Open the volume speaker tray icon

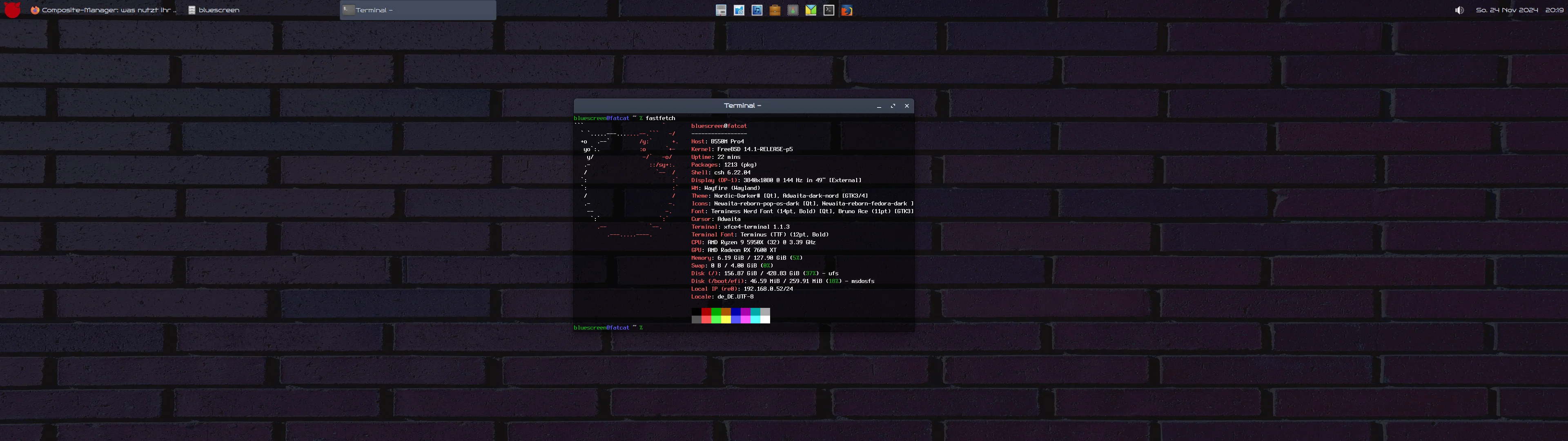[x=1459, y=10]
